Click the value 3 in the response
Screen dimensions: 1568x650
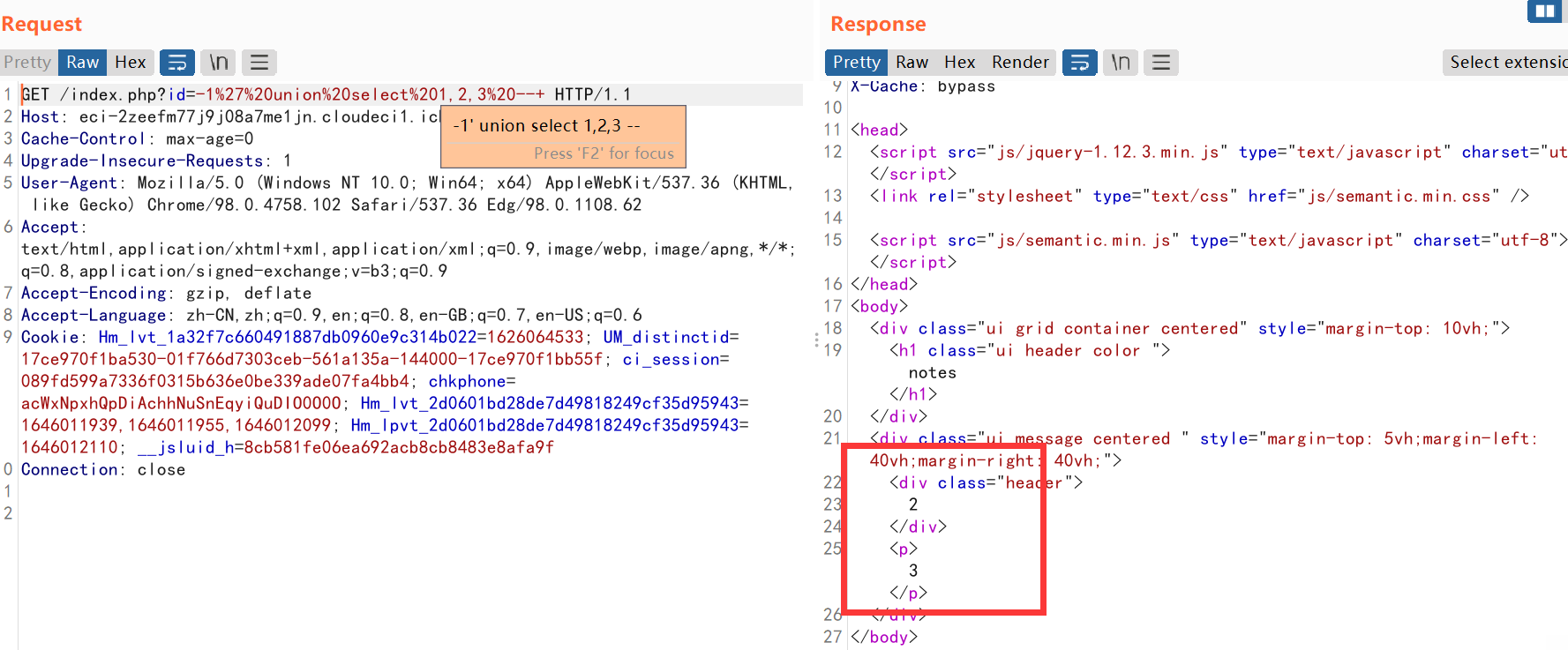coord(913,571)
